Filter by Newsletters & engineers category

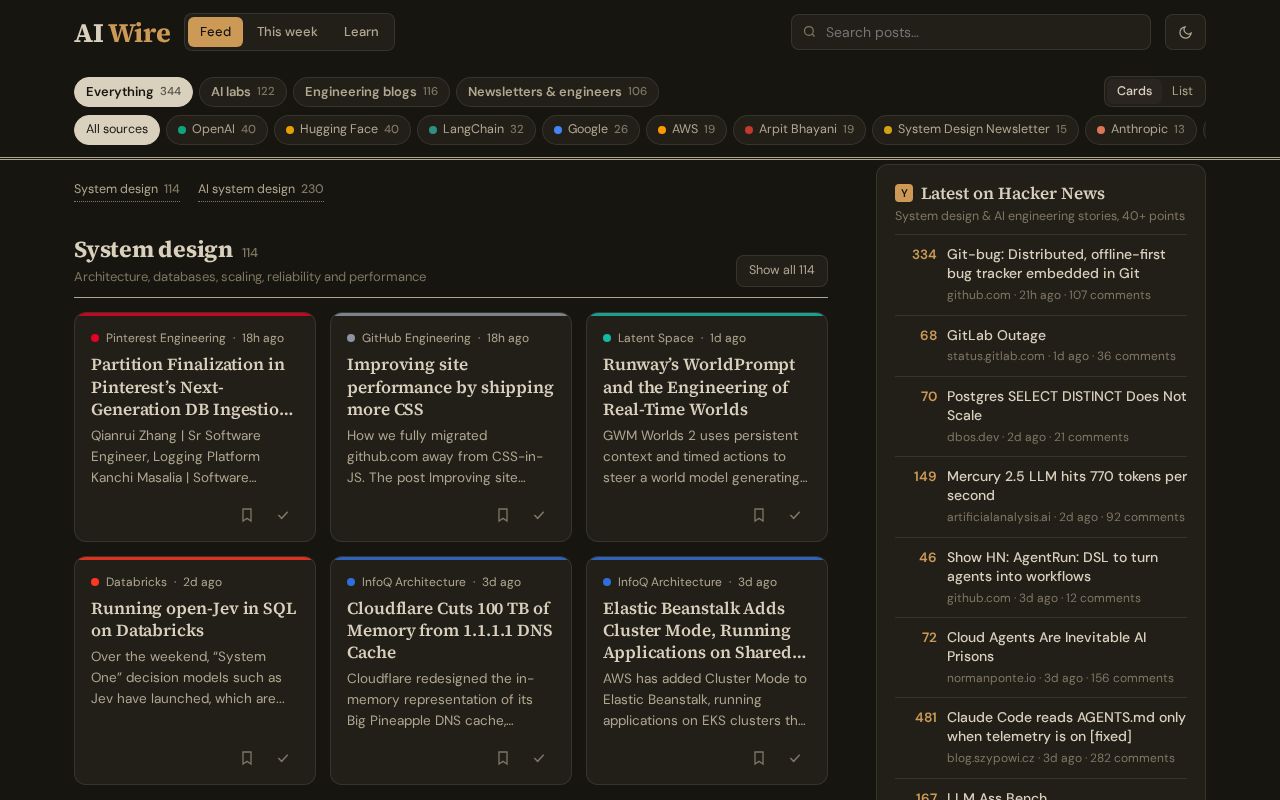[557, 92]
